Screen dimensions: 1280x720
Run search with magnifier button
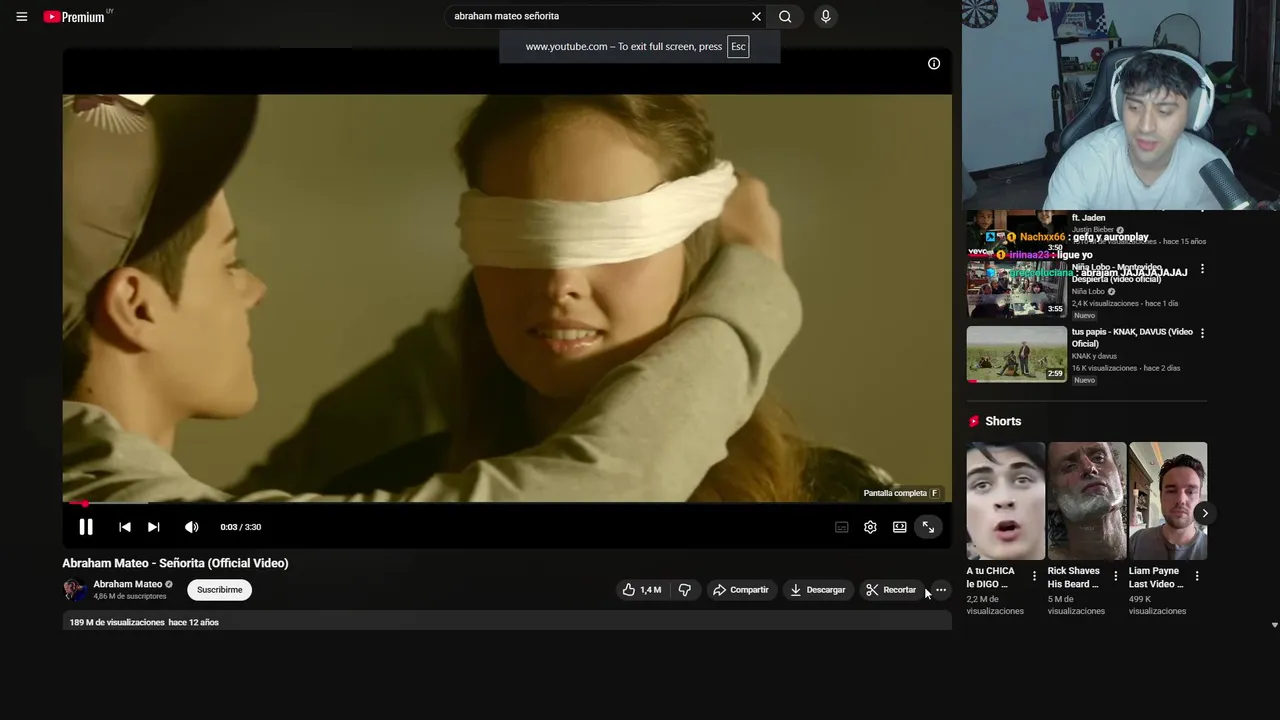click(x=785, y=16)
